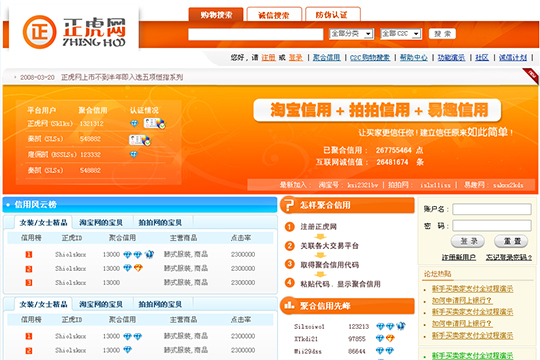Screen dimensions: 540x360
Task: Click the blue diamond in the XYkdi21 row
Action: (x=380, y=338)
